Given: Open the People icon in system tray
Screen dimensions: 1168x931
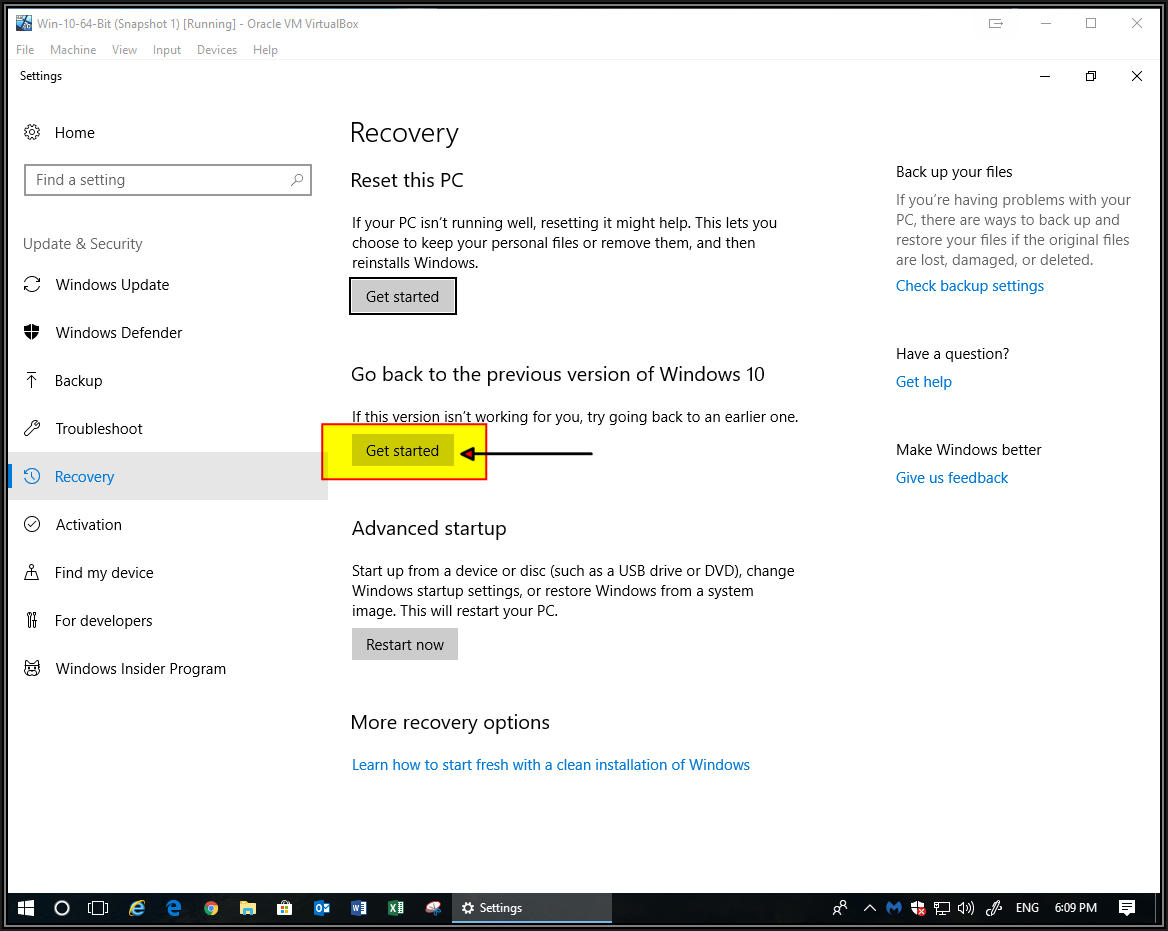Looking at the screenshot, I should click(x=840, y=908).
